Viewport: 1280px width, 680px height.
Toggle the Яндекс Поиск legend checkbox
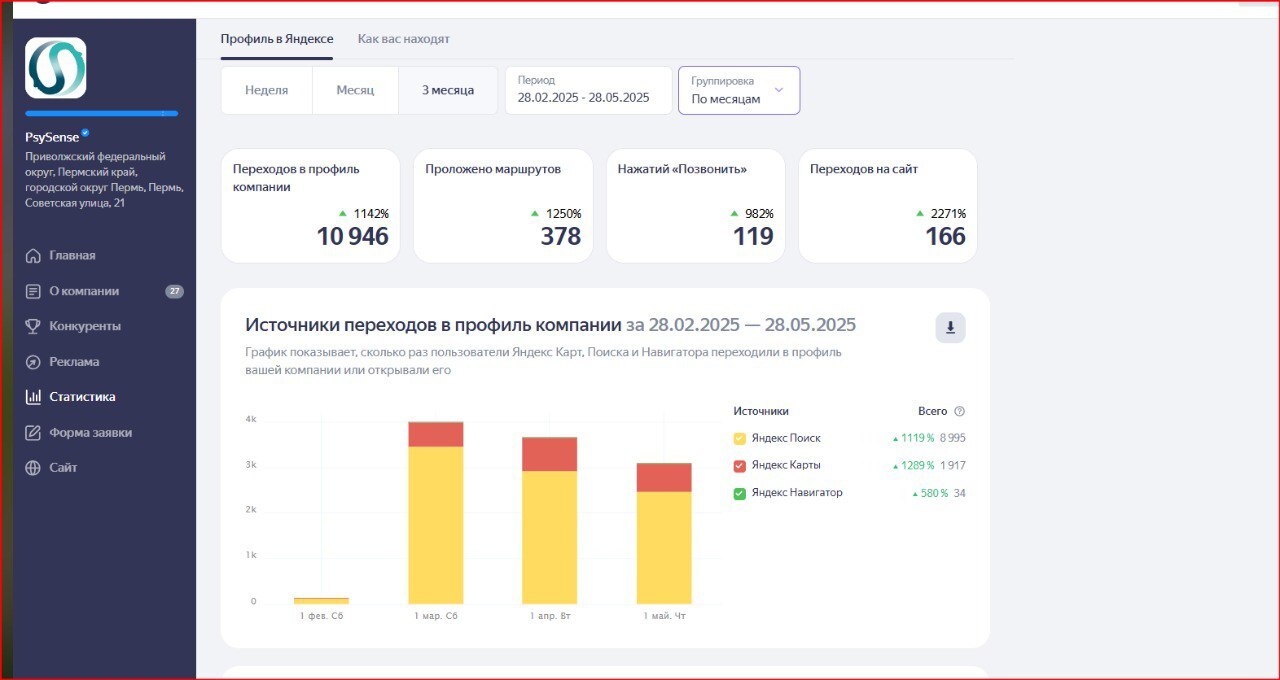pyautogui.click(x=740, y=439)
